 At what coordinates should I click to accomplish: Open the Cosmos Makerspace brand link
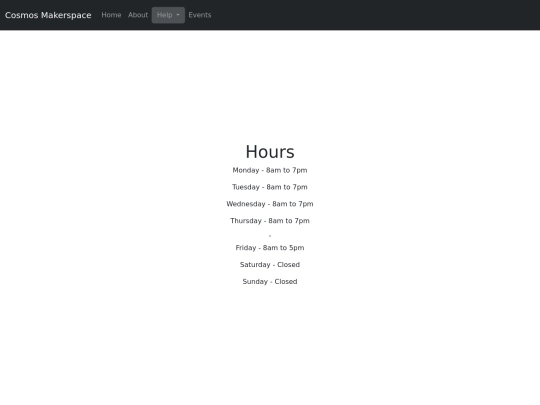[48, 15]
